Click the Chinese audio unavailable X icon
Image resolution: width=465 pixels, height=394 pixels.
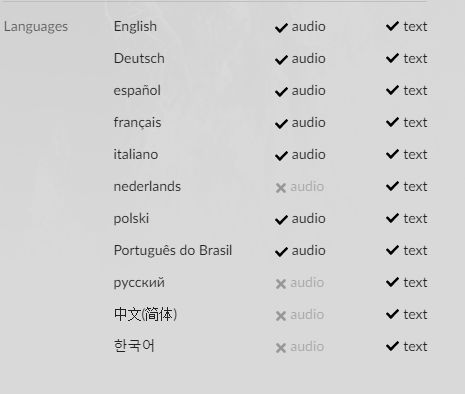pos(281,316)
